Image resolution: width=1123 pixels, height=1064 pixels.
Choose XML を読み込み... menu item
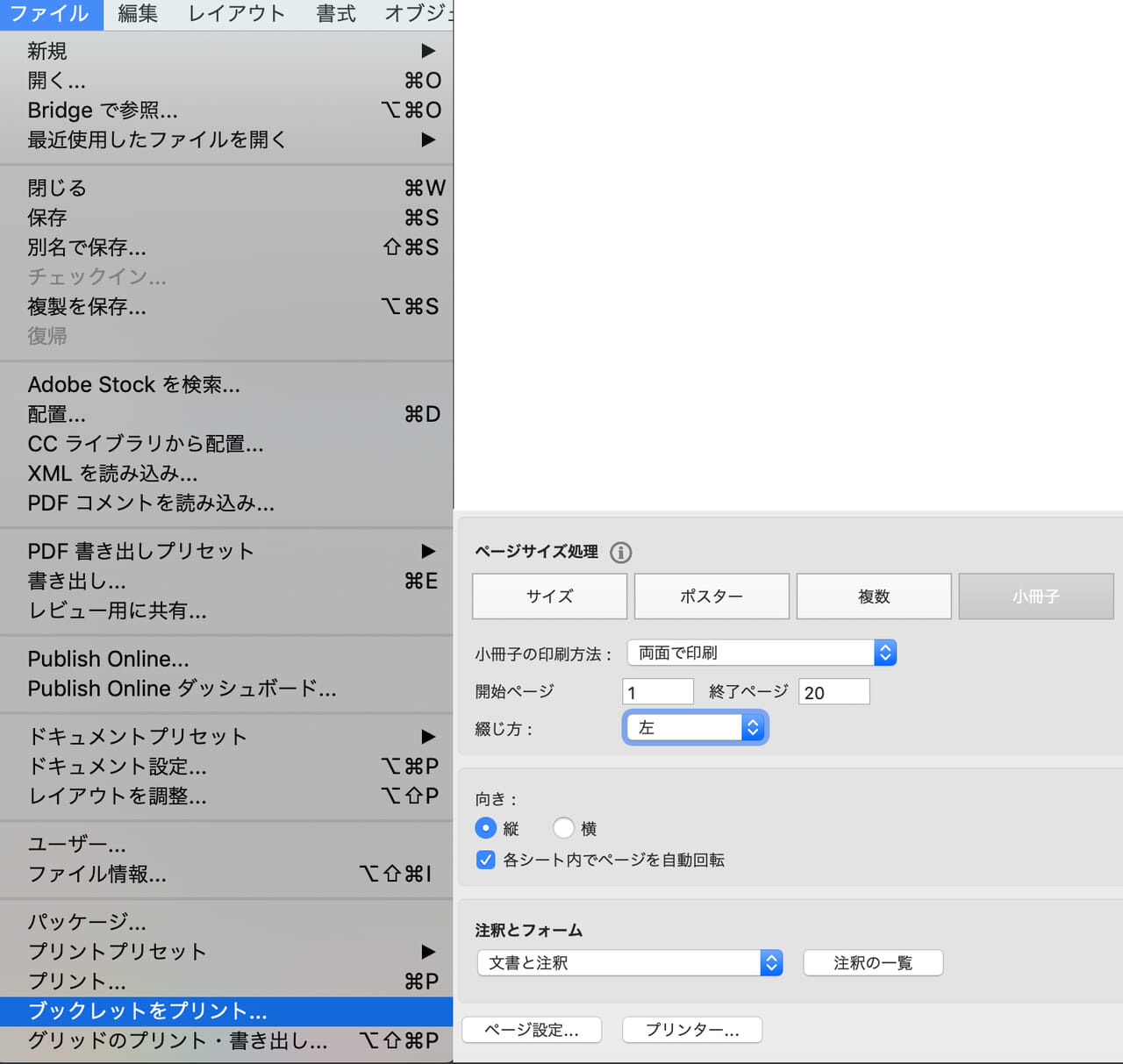tap(226, 474)
